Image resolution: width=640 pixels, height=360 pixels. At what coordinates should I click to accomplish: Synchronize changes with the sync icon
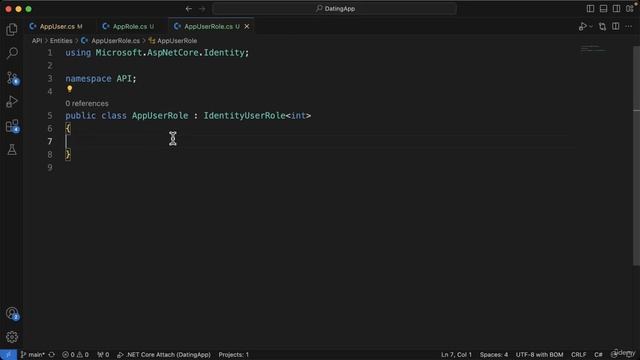[x=51, y=355]
